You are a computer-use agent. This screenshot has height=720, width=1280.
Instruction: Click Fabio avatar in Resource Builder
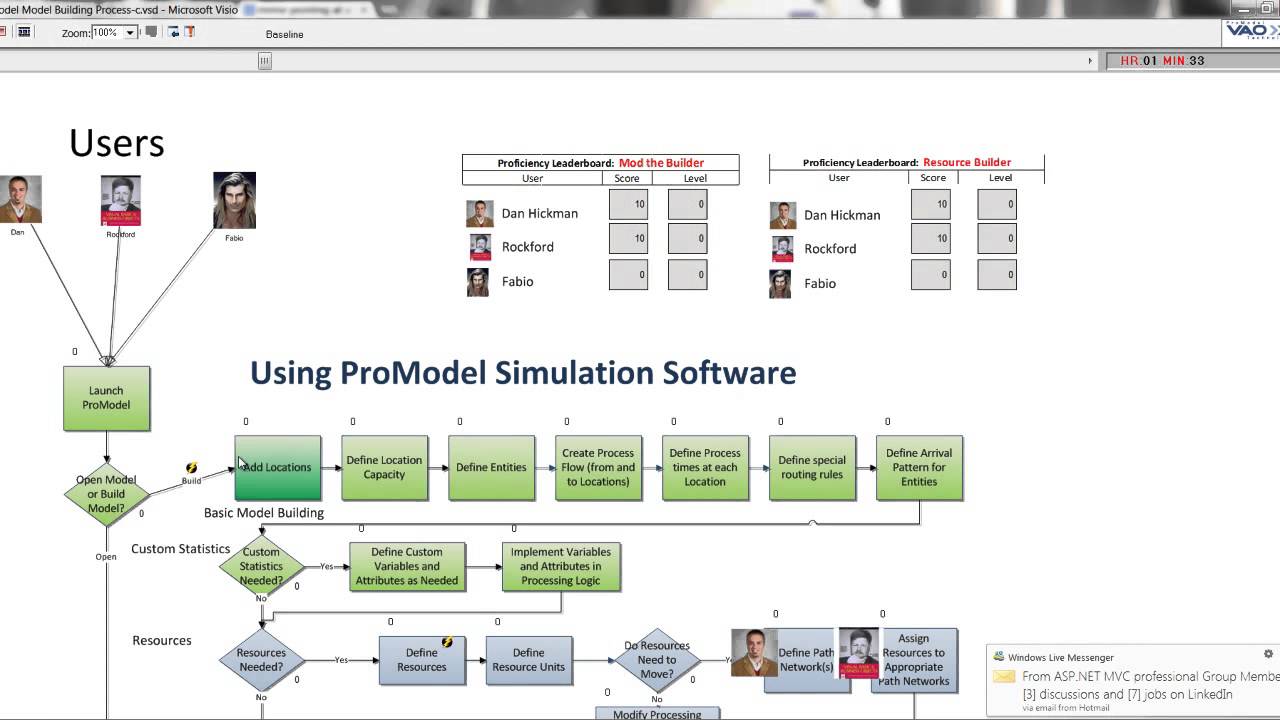point(780,284)
